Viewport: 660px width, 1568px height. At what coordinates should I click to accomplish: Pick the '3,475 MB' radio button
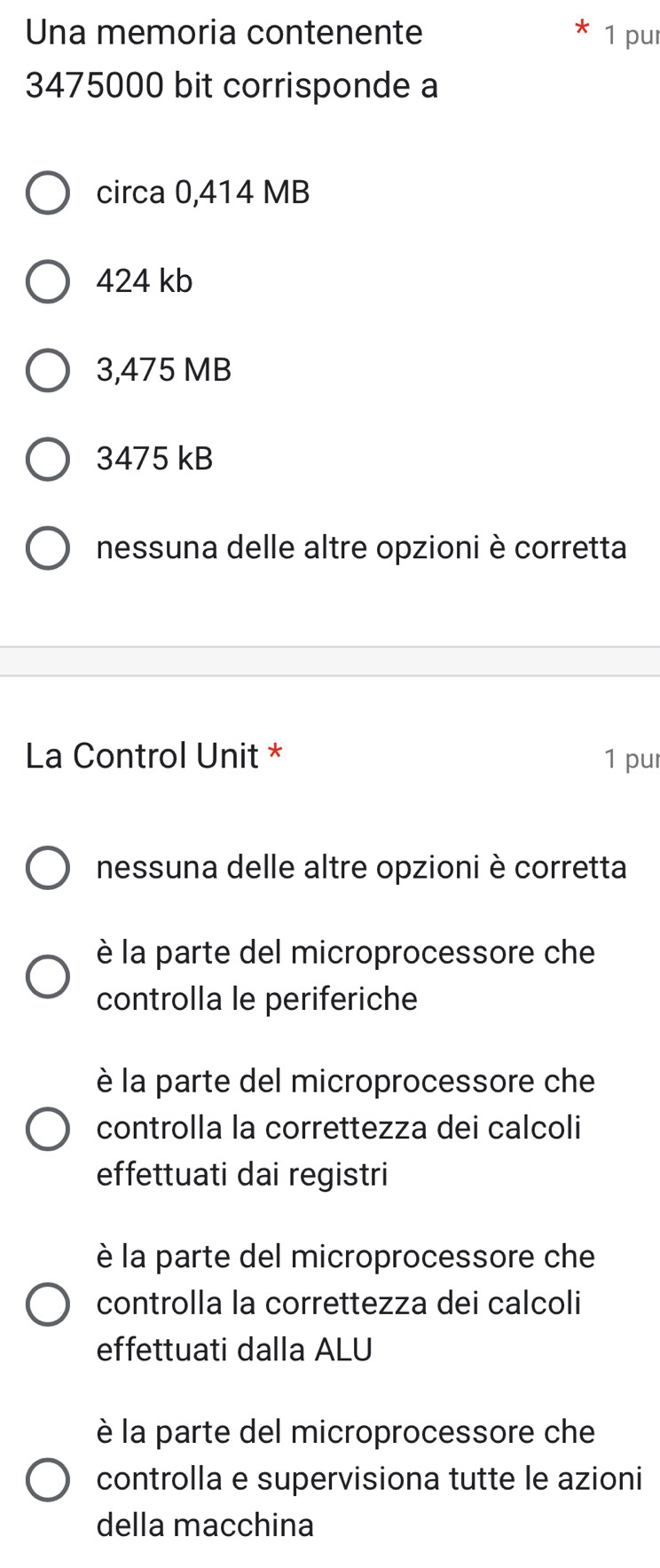[47, 371]
